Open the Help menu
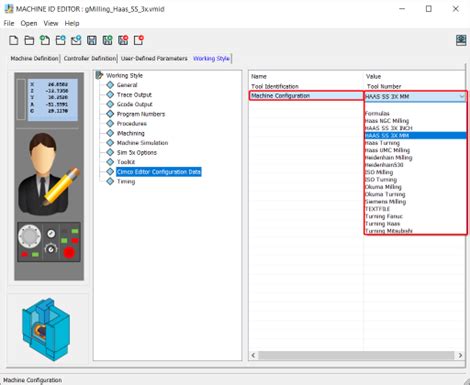This screenshot has width=470, height=385. click(72, 23)
